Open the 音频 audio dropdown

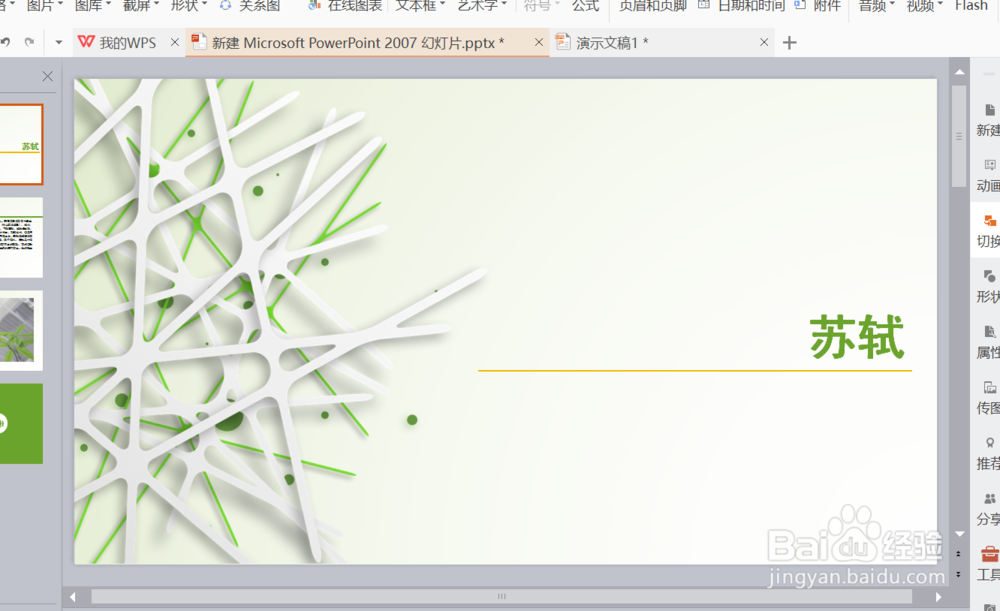(876, 6)
